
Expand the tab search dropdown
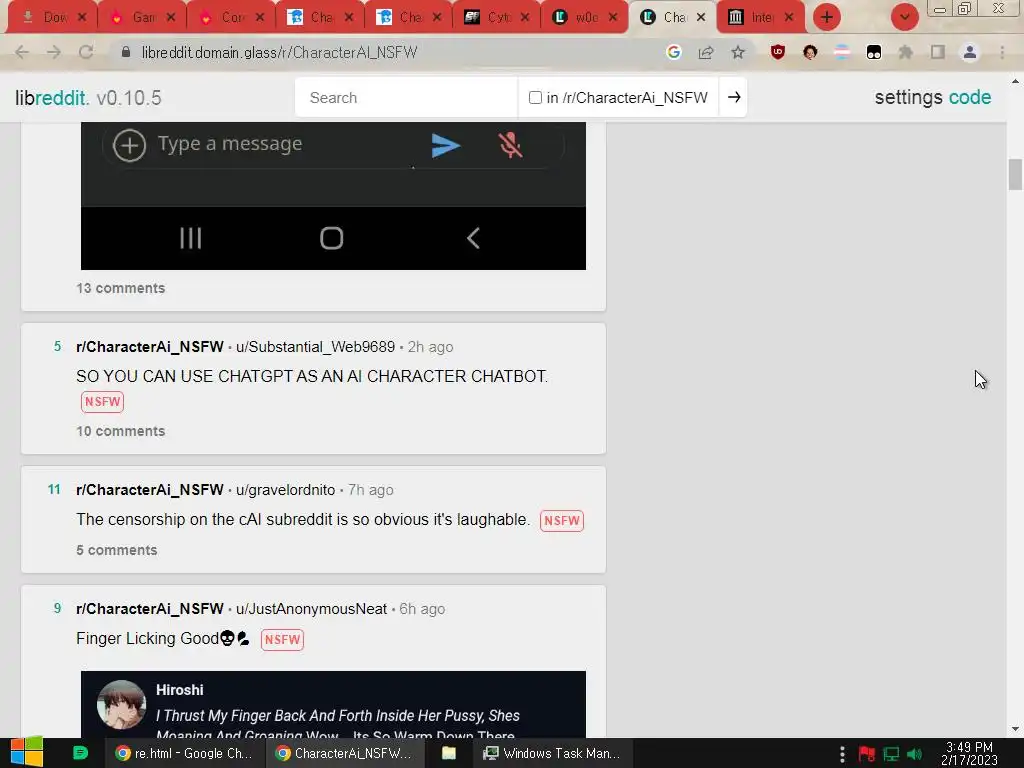click(904, 17)
